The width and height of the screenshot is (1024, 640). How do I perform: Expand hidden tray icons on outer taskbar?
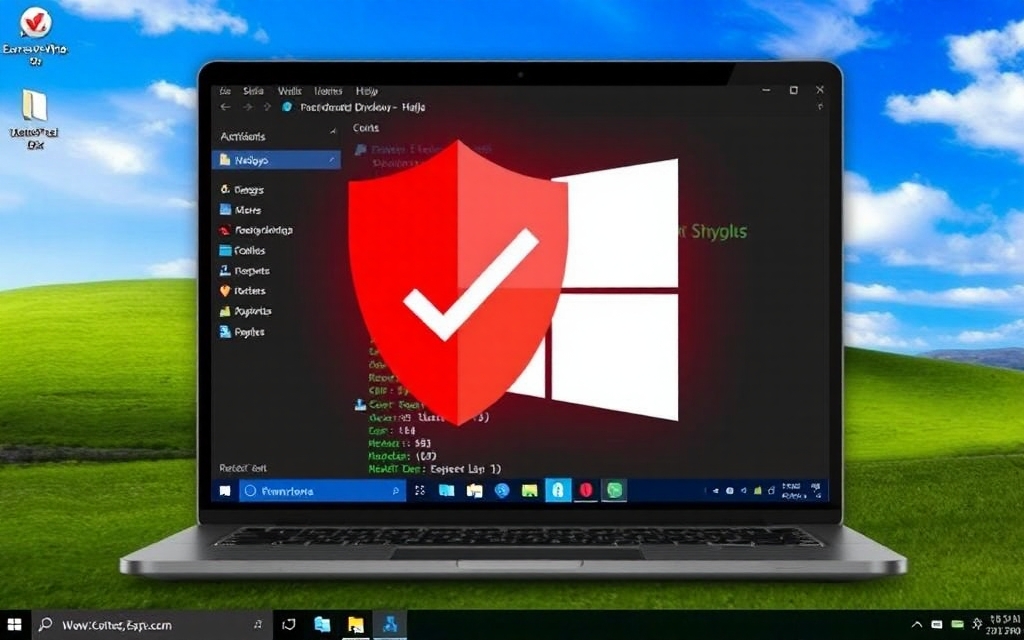[917, 625]
